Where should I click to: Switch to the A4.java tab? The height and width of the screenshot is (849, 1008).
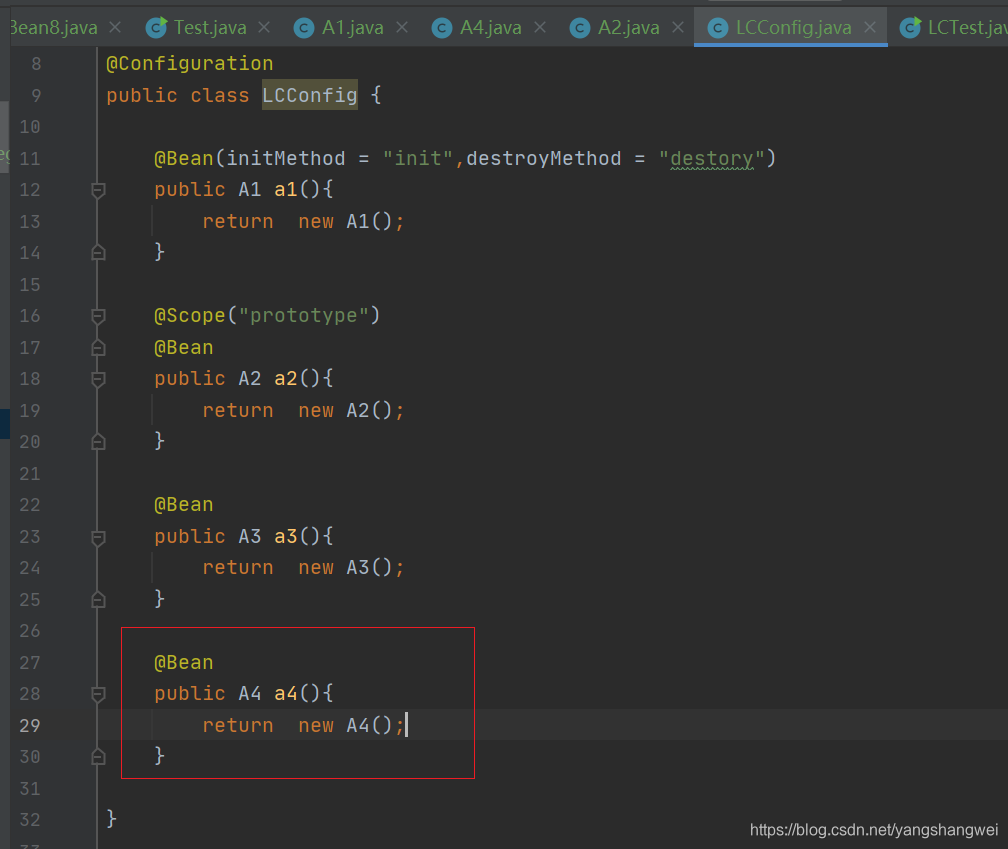click(x=490, y=28)
